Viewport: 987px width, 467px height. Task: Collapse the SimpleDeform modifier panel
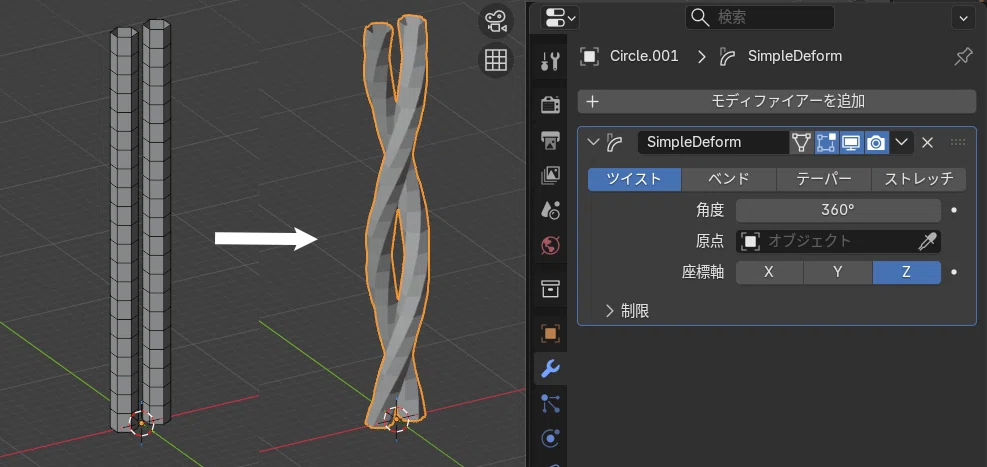click(592, 142)
